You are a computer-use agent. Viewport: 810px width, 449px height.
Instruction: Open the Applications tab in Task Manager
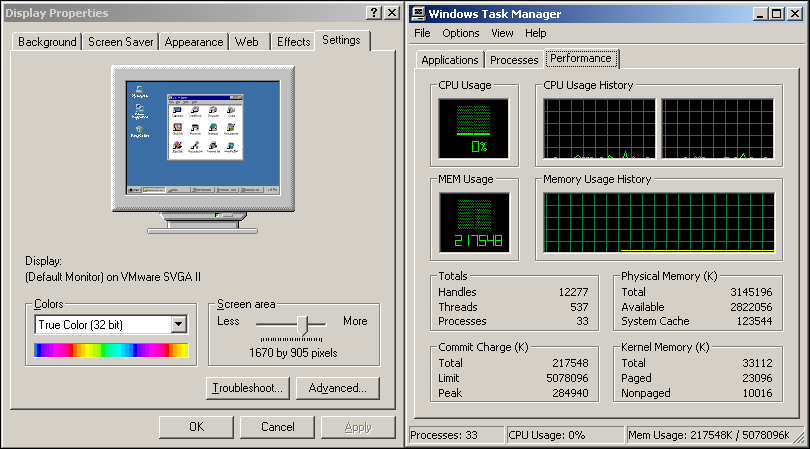tap(449, 60)
